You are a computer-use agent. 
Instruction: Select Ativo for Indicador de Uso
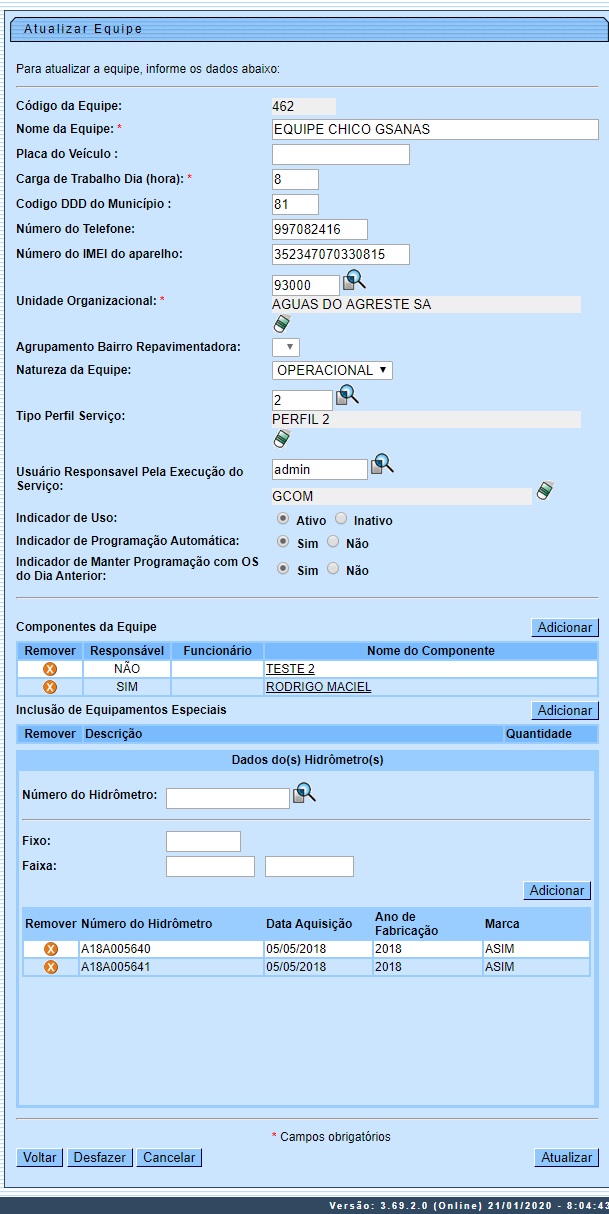tap(283, 519)
